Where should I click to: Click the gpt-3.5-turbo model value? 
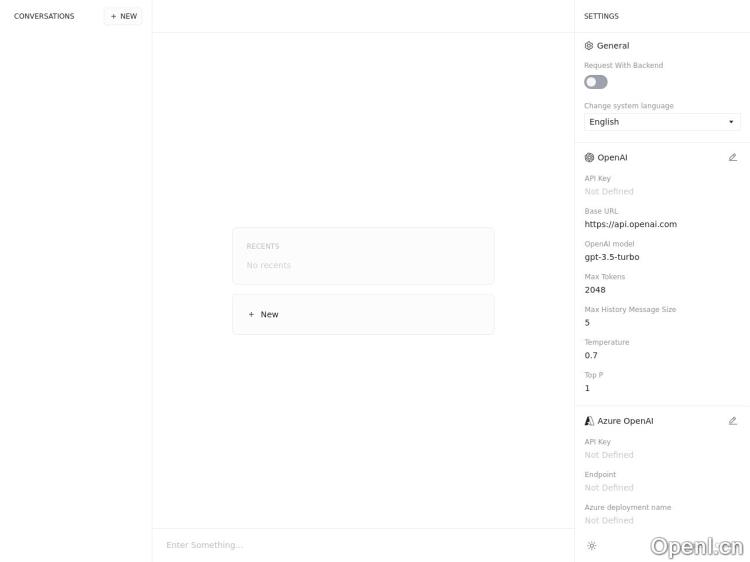click(x=612, y=257)
